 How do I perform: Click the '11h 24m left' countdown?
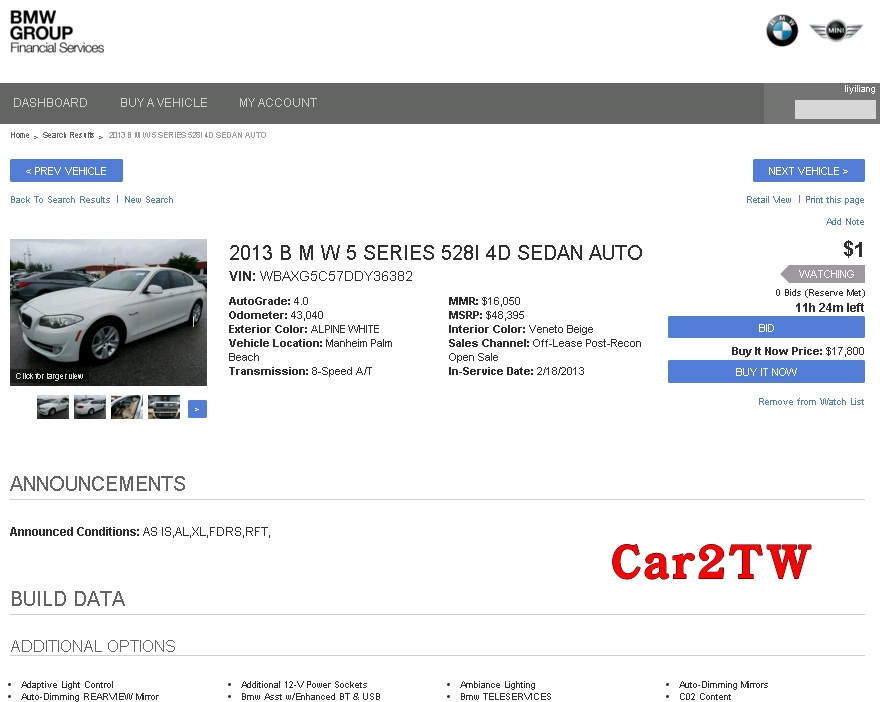(829, 308)
